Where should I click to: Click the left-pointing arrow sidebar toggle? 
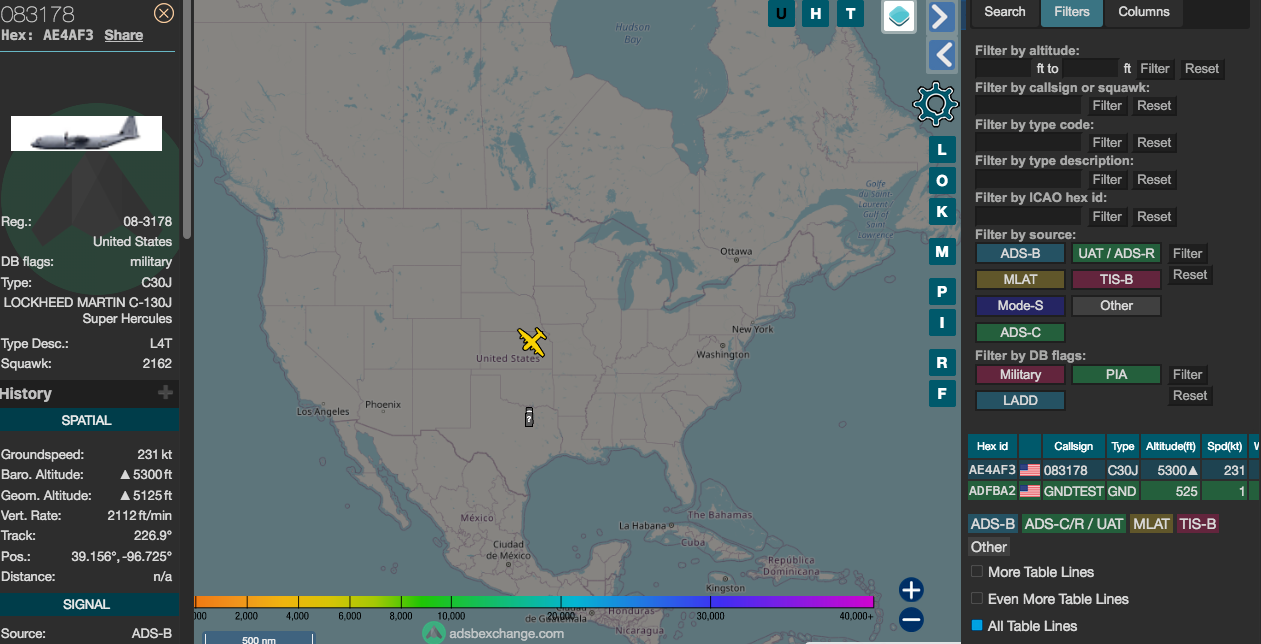point(940,54)
